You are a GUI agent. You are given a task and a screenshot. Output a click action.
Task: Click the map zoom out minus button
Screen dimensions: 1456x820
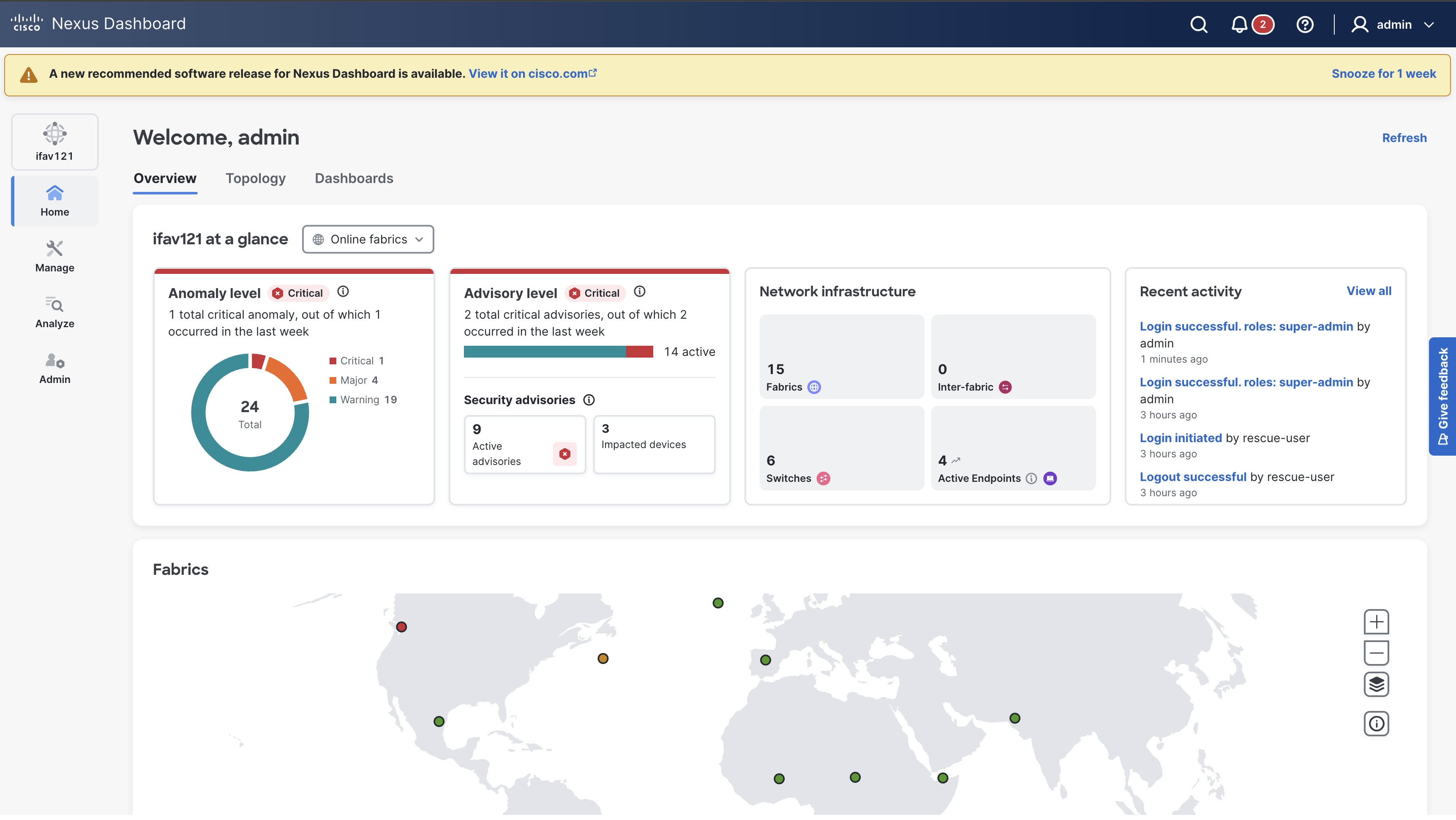click(1376, 653)
